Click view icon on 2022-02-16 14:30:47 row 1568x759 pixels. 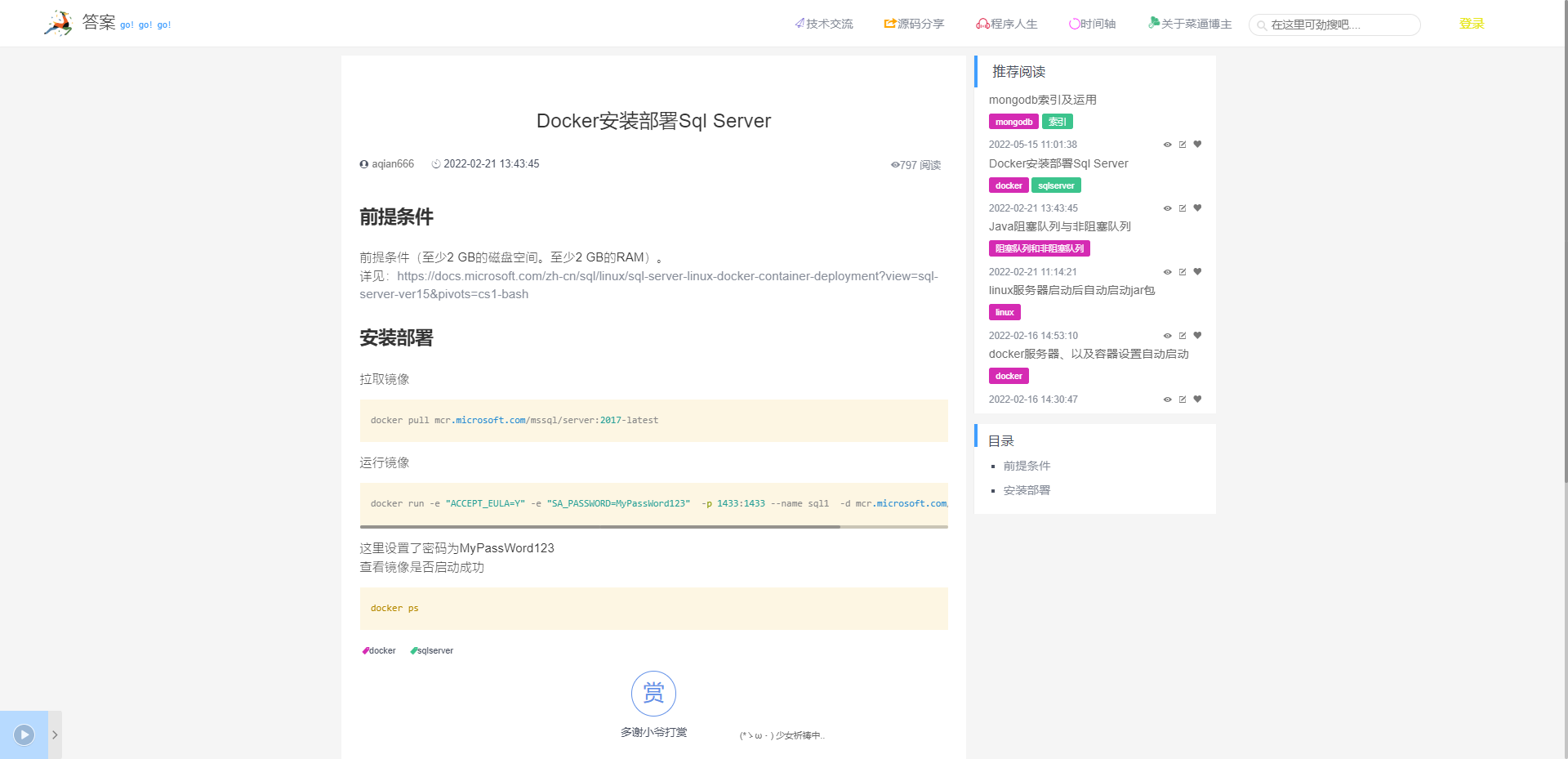(1167, 400)
